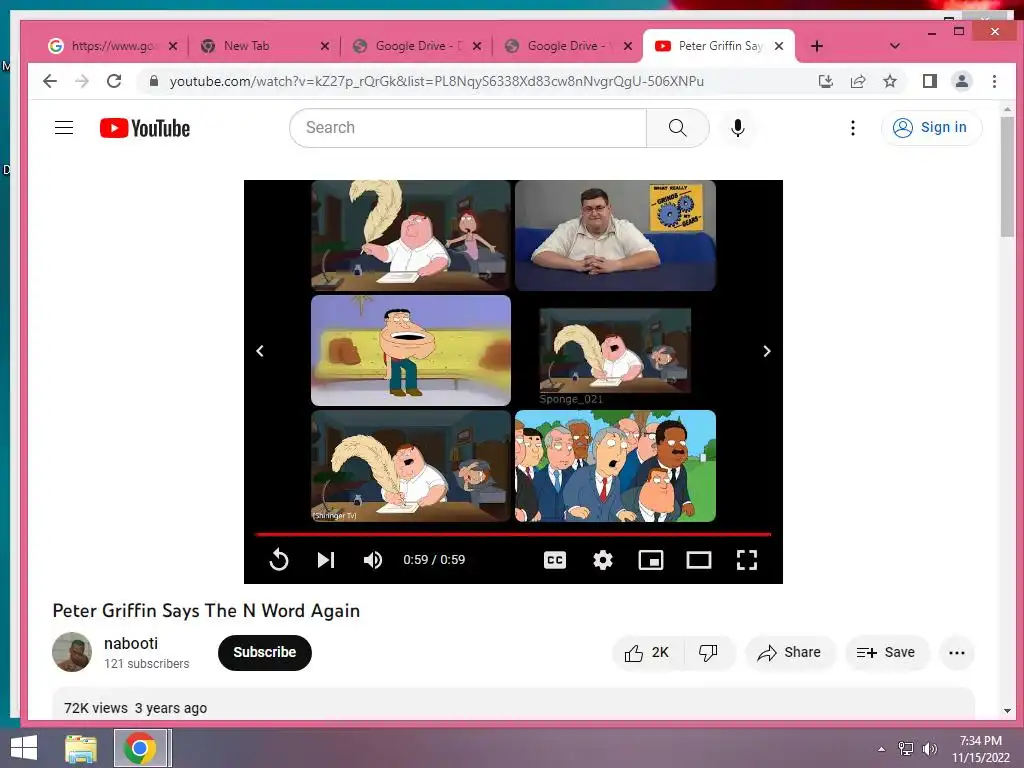This screenshot has width=1024, height=768.
Task: Show hidden system tray icons
Action: click(x=882, y=749)
